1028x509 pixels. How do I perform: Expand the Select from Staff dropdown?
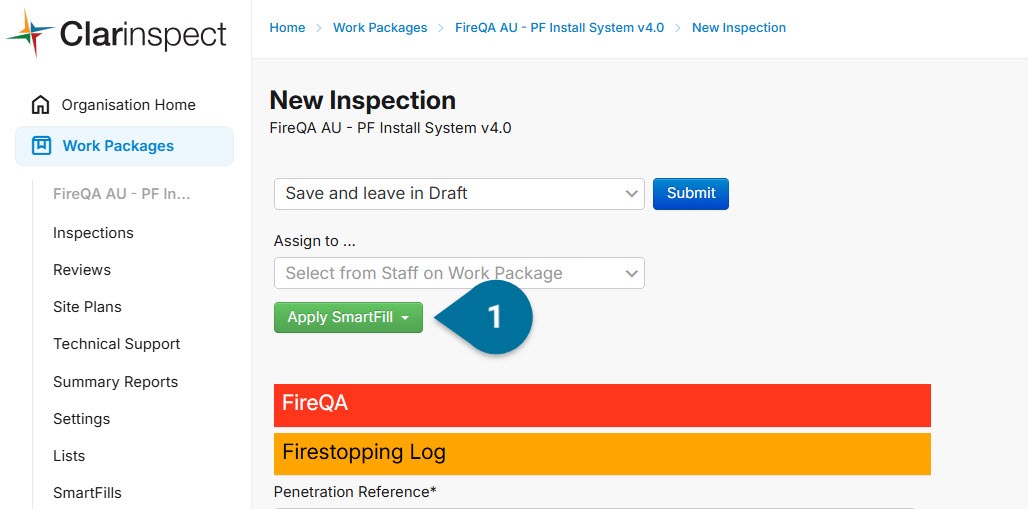click(x=459, y=273)
